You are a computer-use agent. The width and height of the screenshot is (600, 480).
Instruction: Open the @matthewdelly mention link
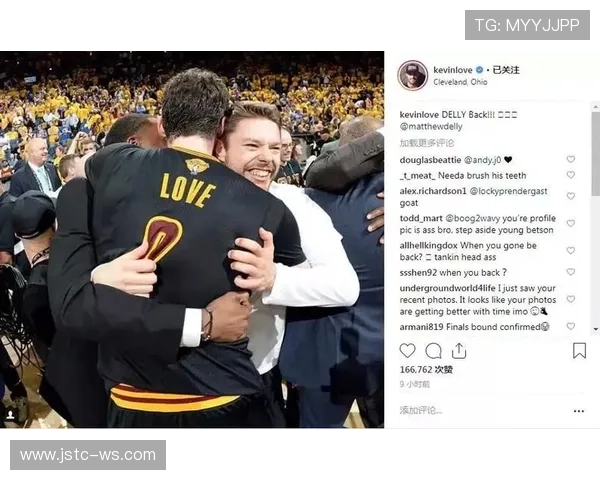(431, 126)
